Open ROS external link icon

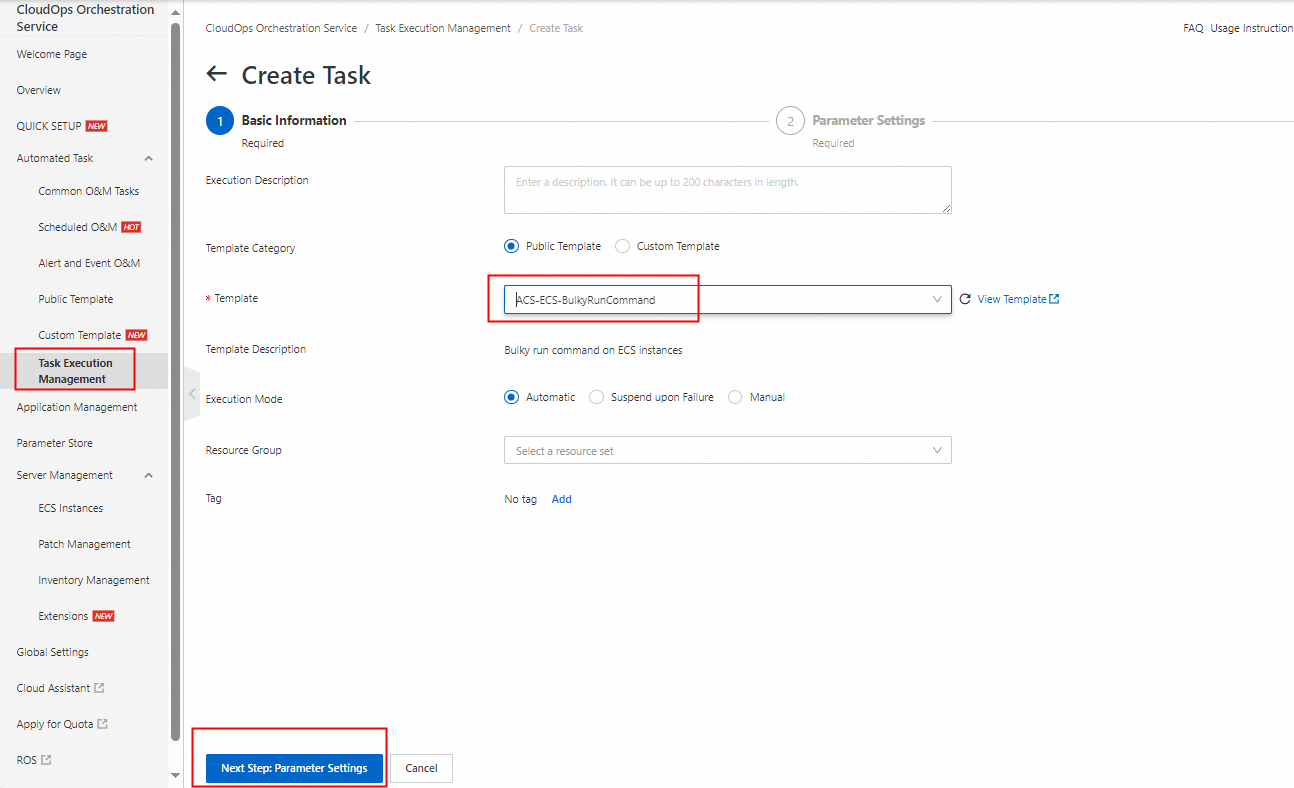click(46, 760)
